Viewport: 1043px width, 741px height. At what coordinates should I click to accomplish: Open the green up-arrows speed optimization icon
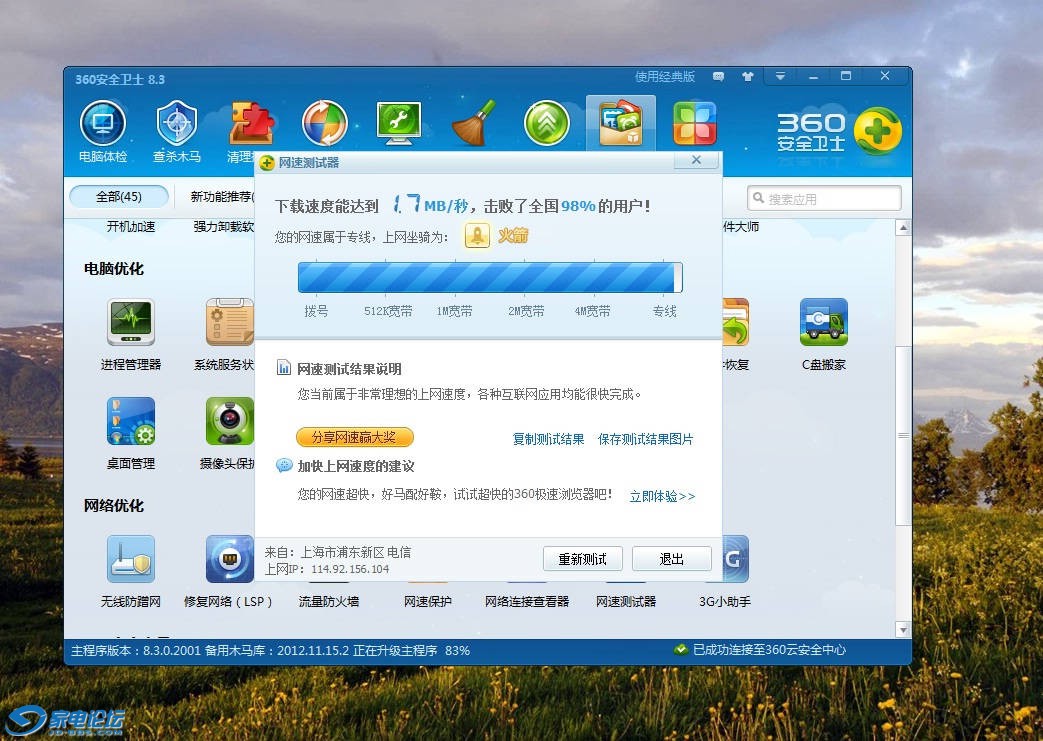pyautogui.click(x=547, y=124)
